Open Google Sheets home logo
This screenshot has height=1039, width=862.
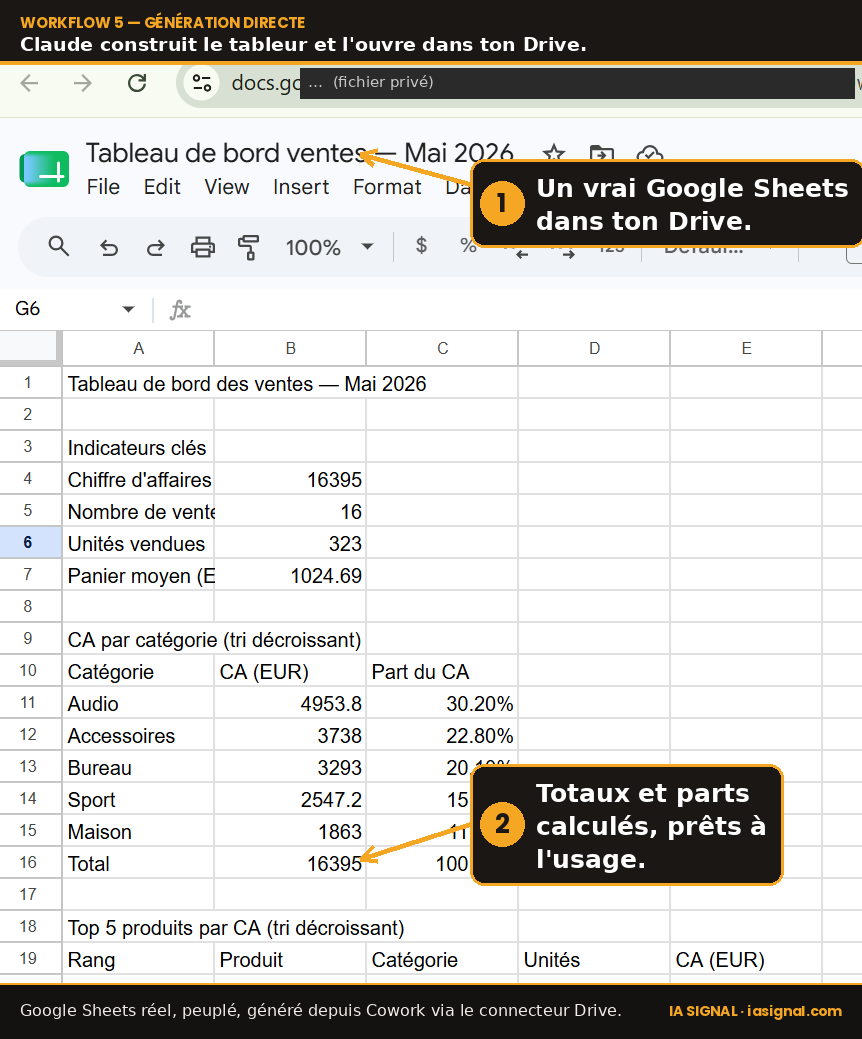pos(44,168)
